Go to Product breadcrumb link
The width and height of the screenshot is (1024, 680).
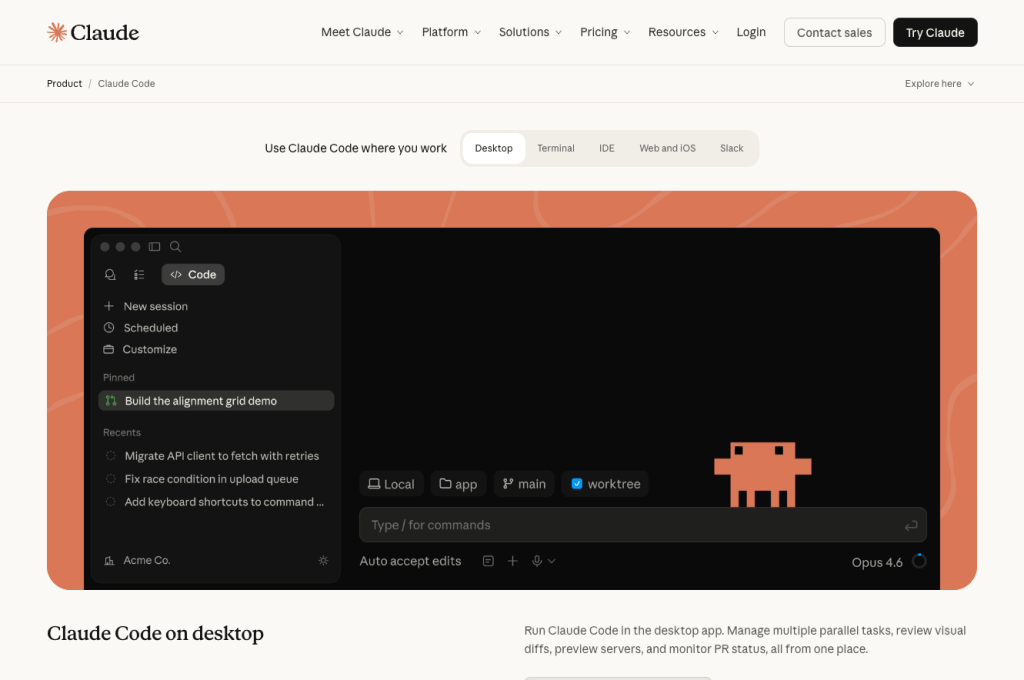[64, 84]
